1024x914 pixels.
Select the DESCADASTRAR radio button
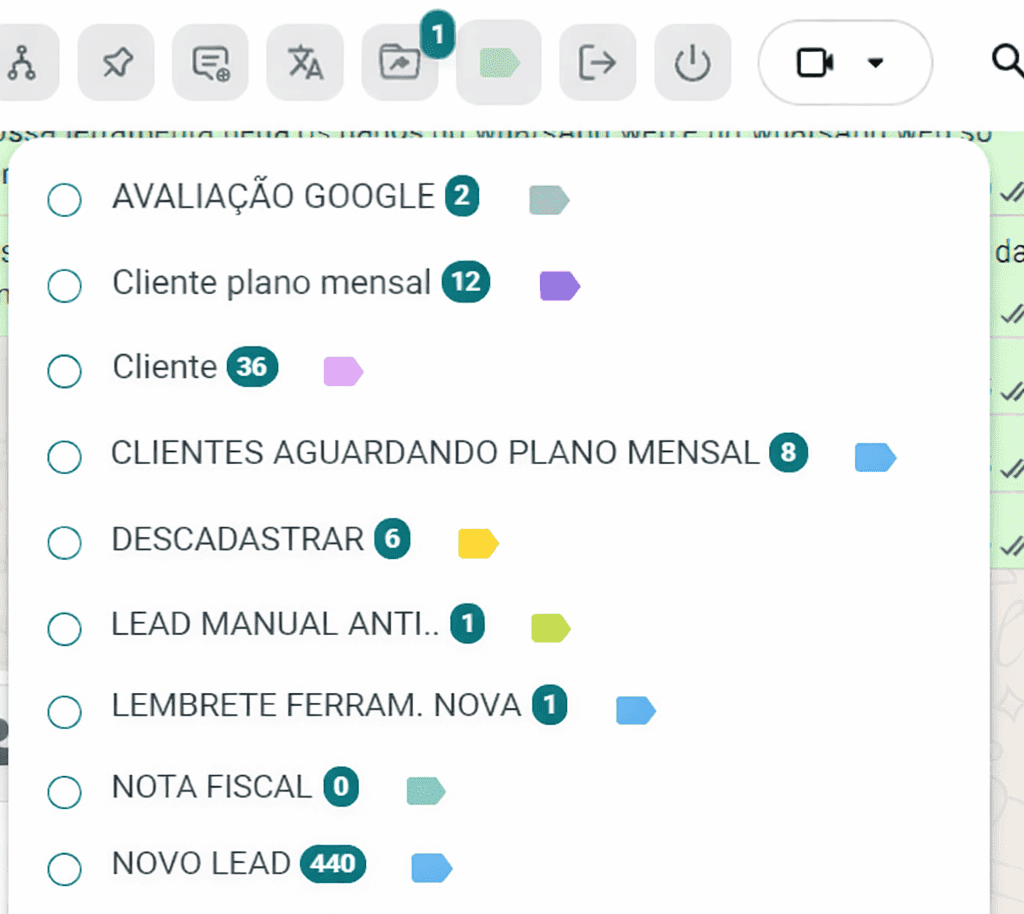65,543
